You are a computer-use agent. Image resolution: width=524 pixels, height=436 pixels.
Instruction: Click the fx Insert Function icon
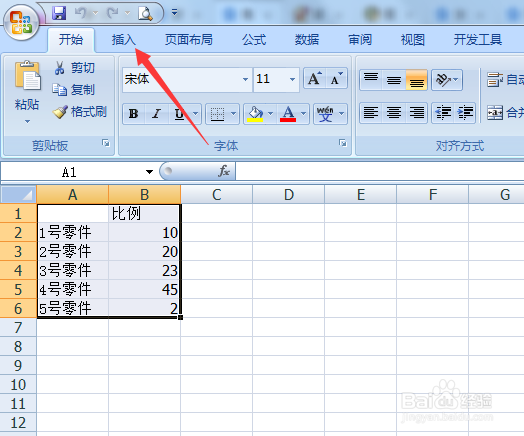(224, 171)
